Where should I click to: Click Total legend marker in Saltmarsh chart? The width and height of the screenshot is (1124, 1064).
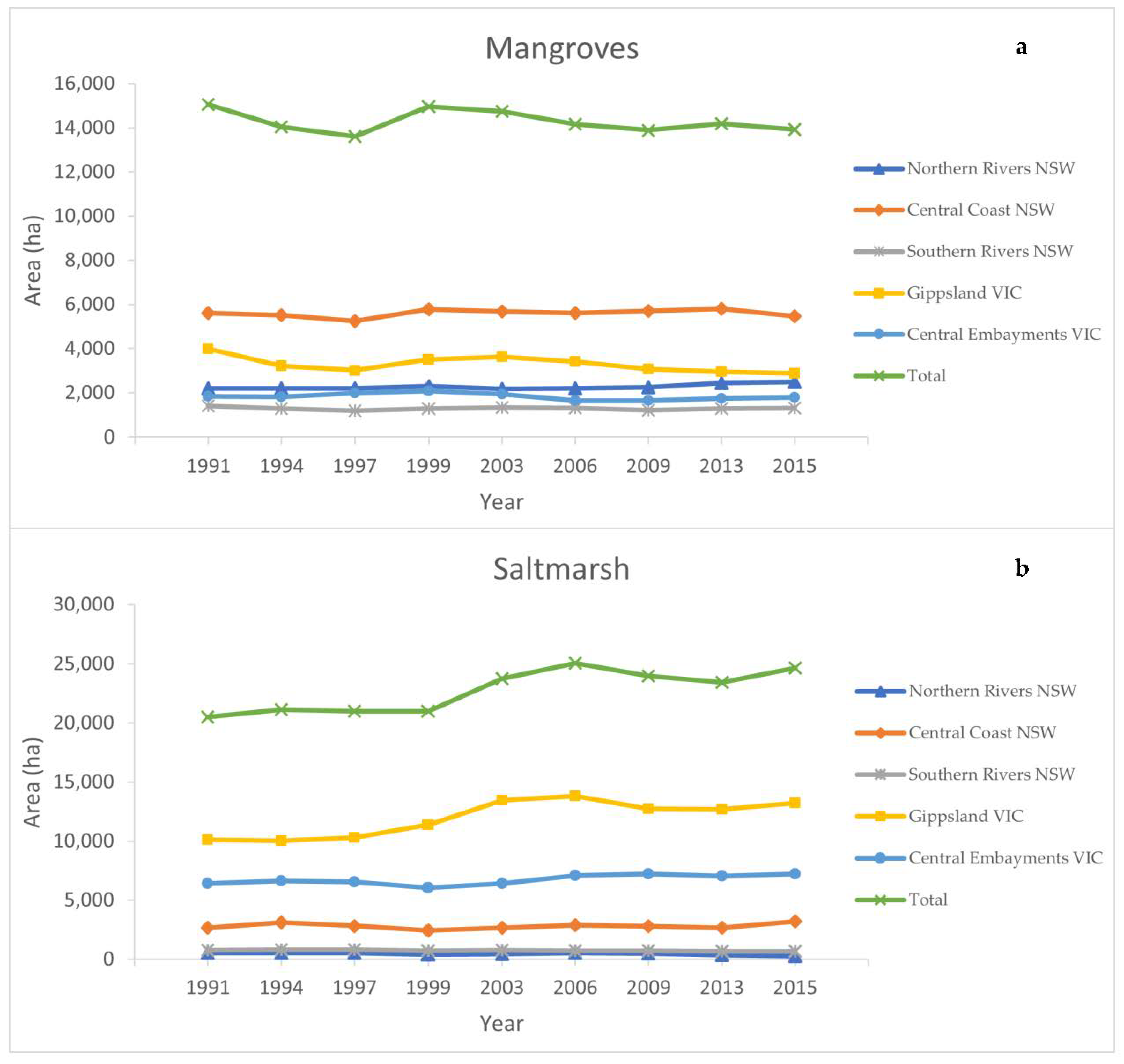tap(880, 900)
